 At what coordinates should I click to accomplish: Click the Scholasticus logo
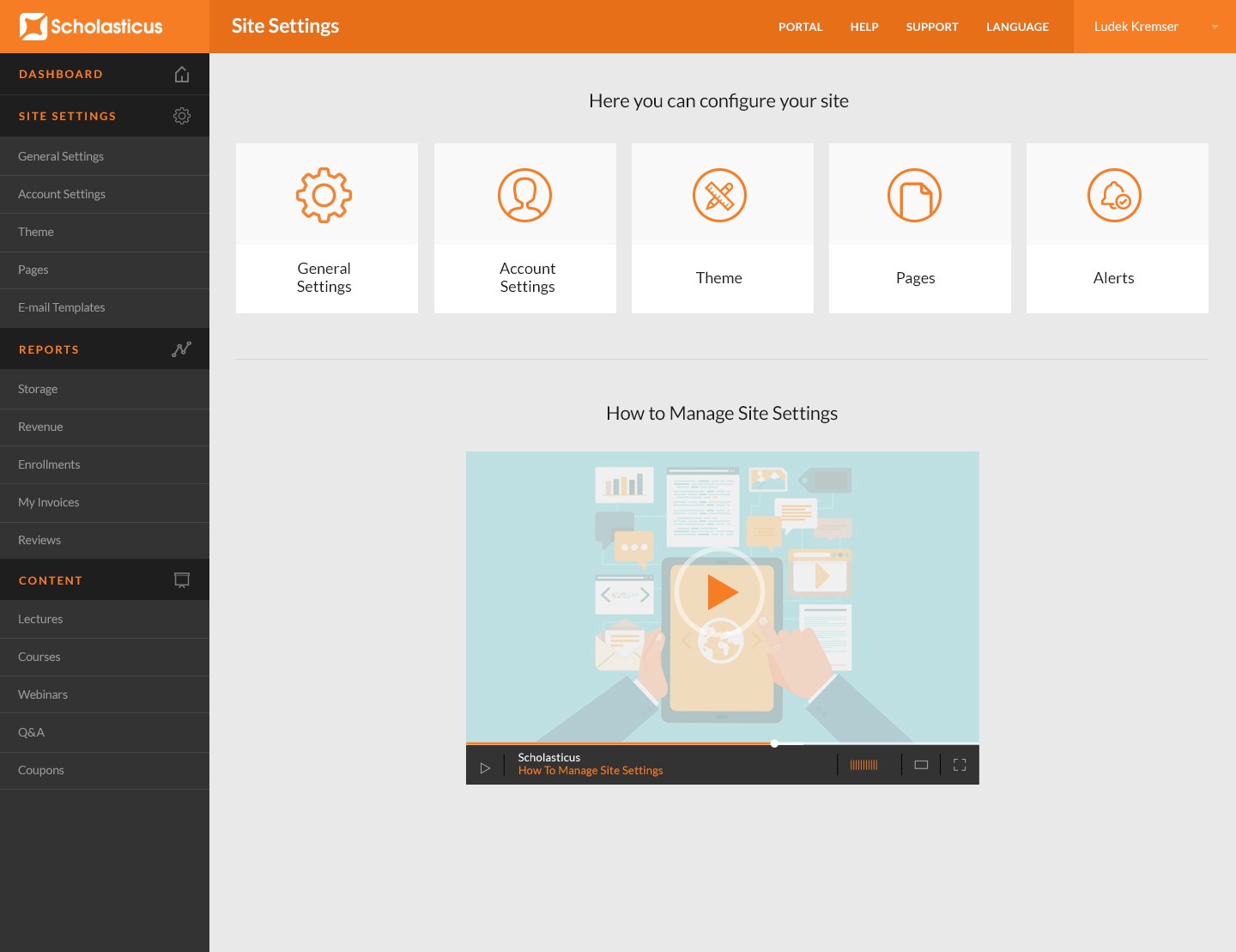[x=91, y=27]
